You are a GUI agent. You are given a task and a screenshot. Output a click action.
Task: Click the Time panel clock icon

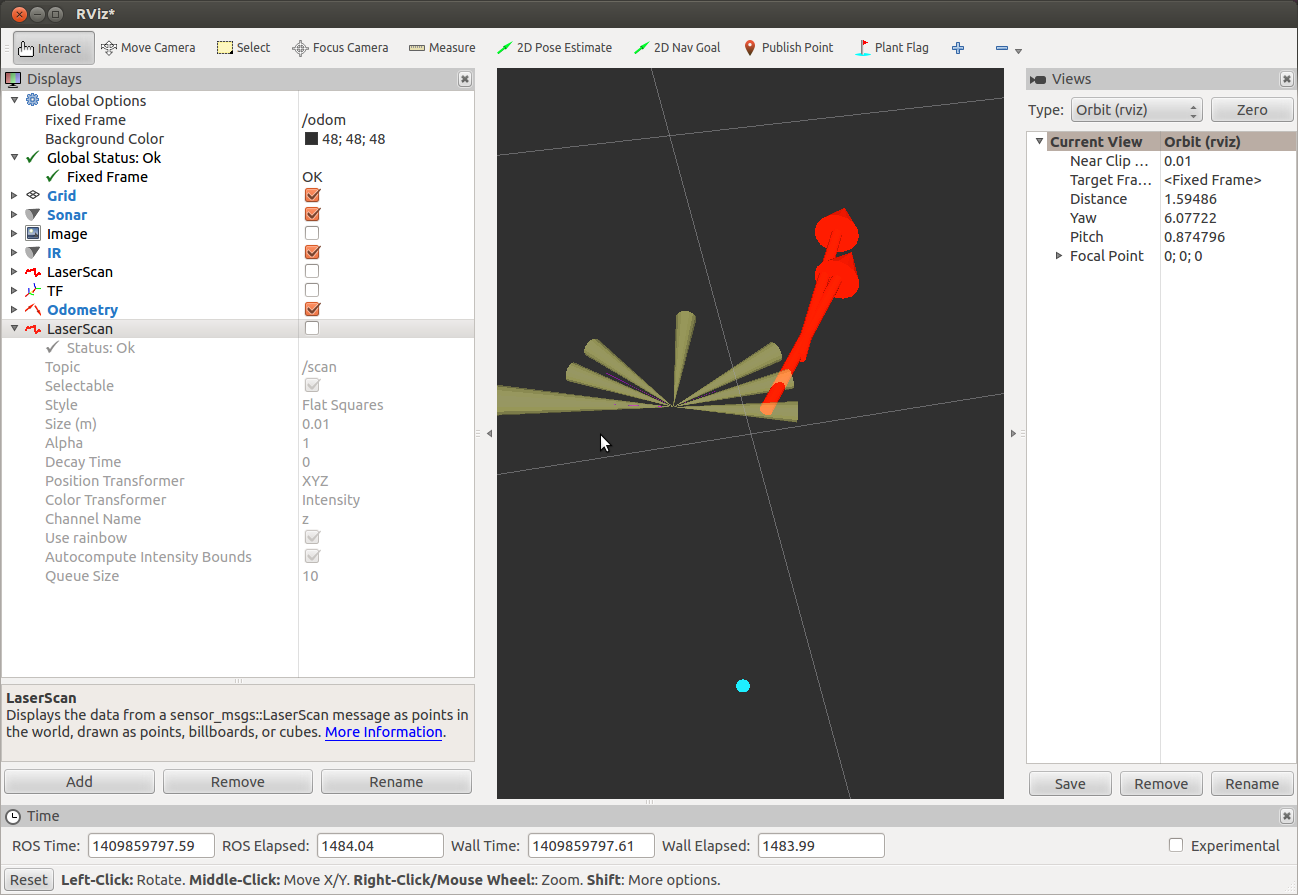point(14,816)
